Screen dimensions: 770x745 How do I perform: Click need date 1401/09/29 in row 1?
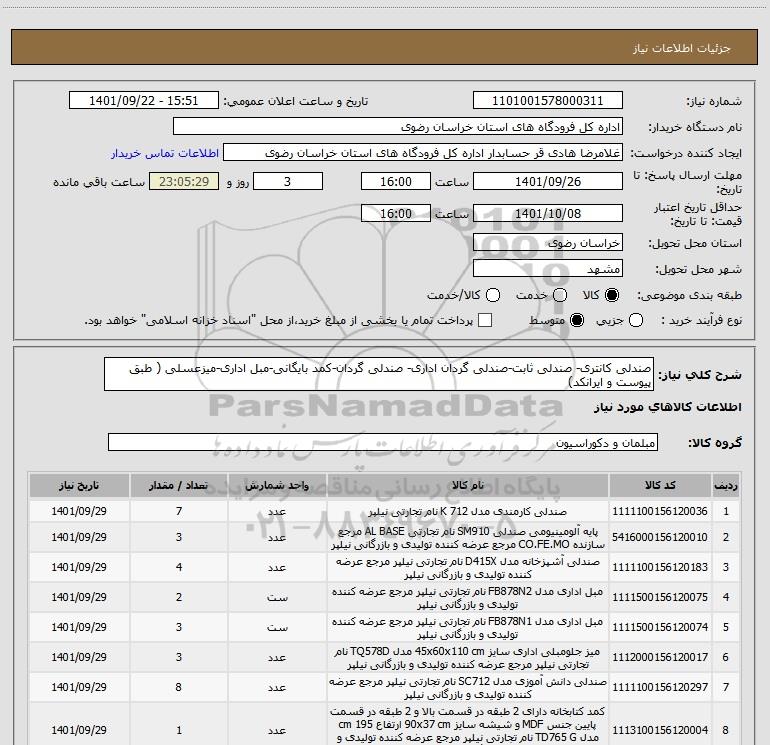coord(79,511)
